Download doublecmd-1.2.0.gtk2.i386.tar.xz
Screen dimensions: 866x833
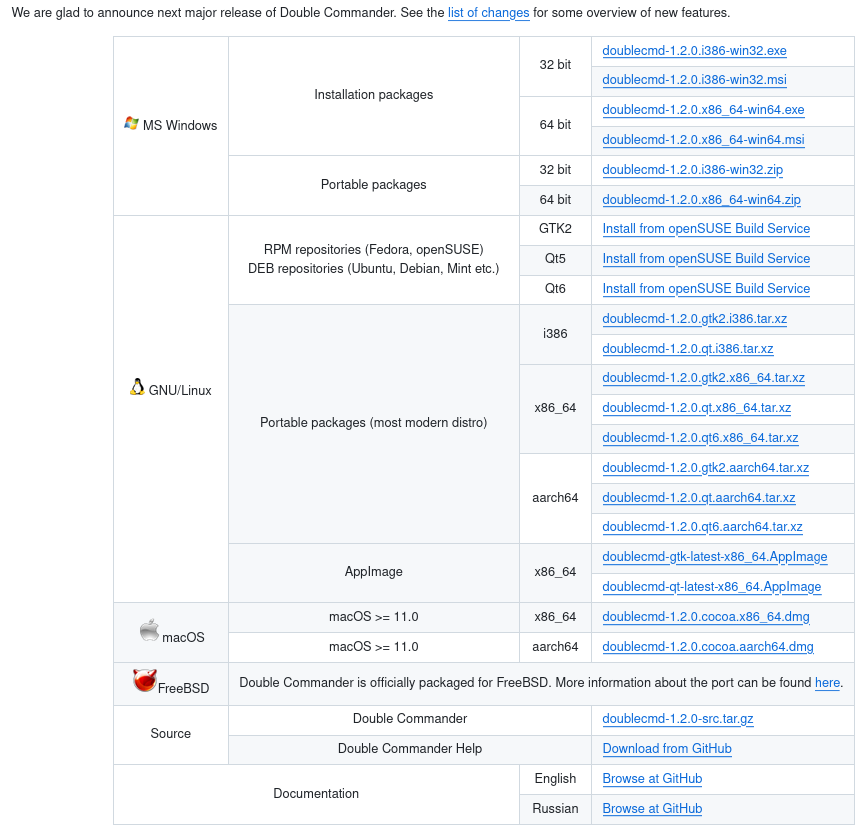coord(694,319)
